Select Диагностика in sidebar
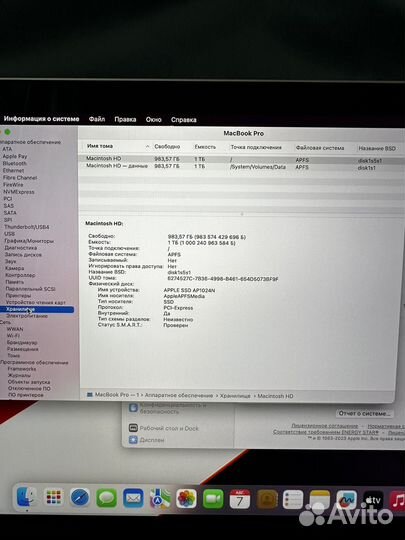The height and width of the screenshot is (540, 405). pyautogui.click(x=21, y=248)
